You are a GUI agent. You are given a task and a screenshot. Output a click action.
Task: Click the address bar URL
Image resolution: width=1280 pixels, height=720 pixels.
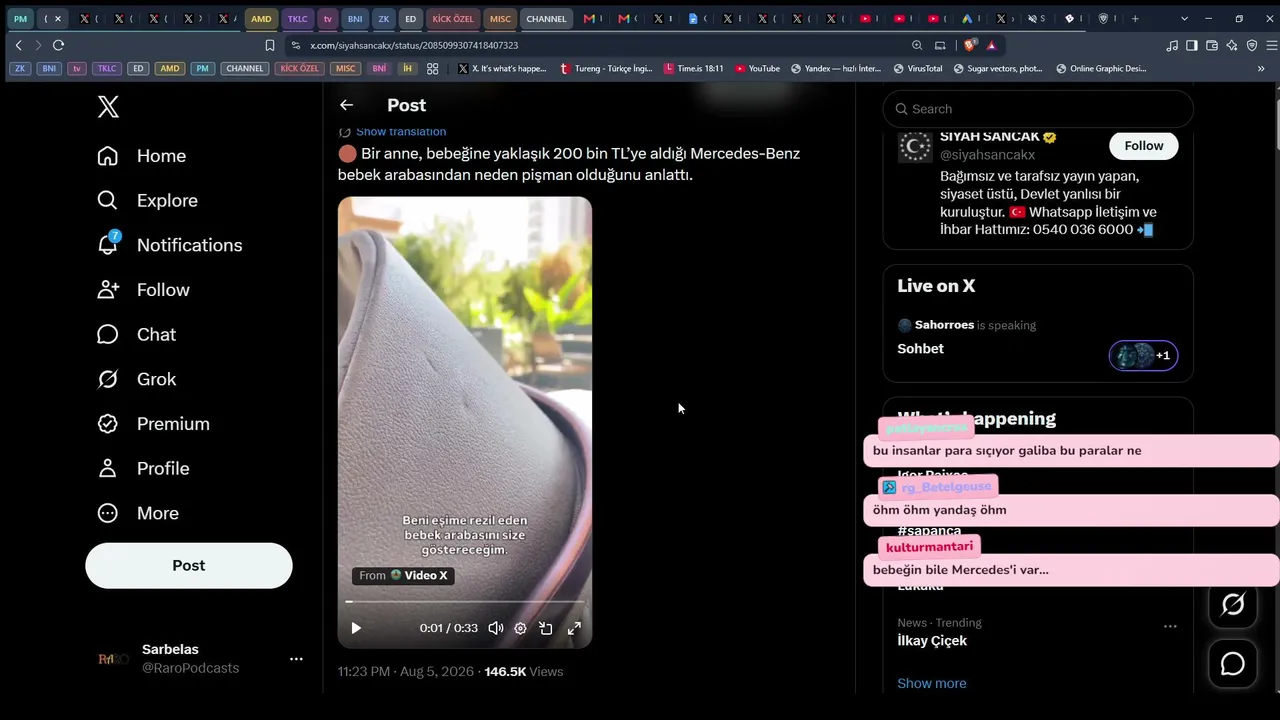414,45
